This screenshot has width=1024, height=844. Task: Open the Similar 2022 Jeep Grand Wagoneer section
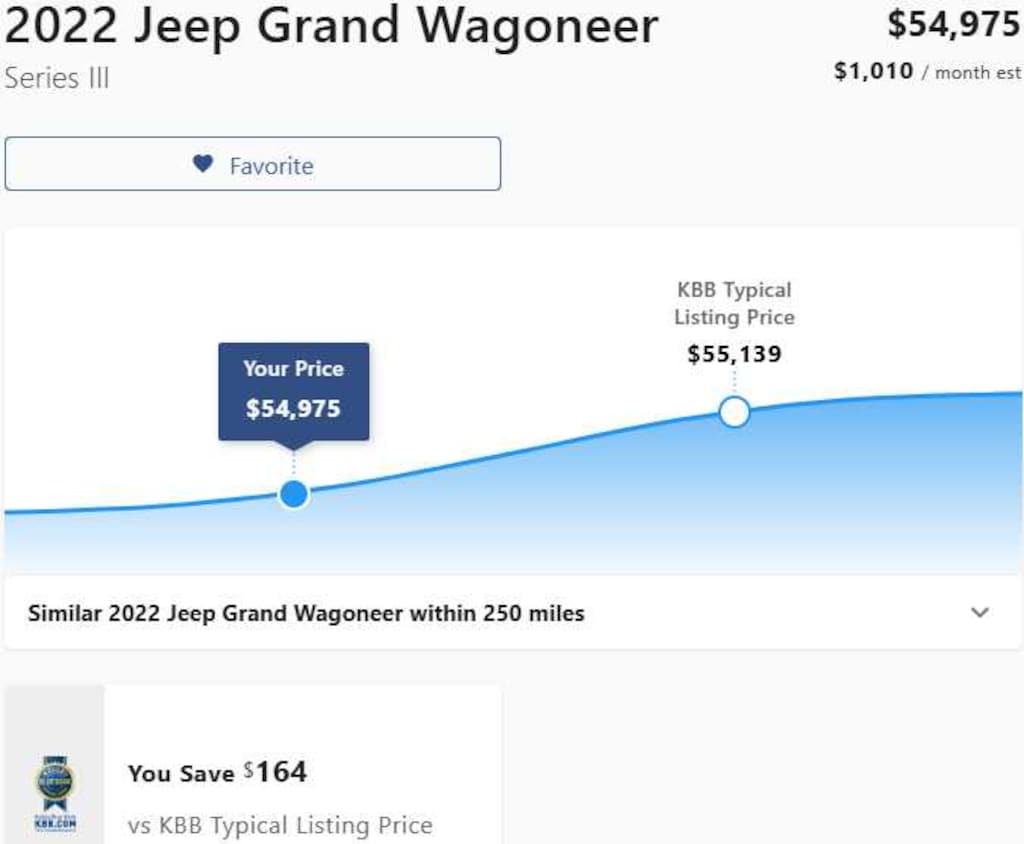305,613
